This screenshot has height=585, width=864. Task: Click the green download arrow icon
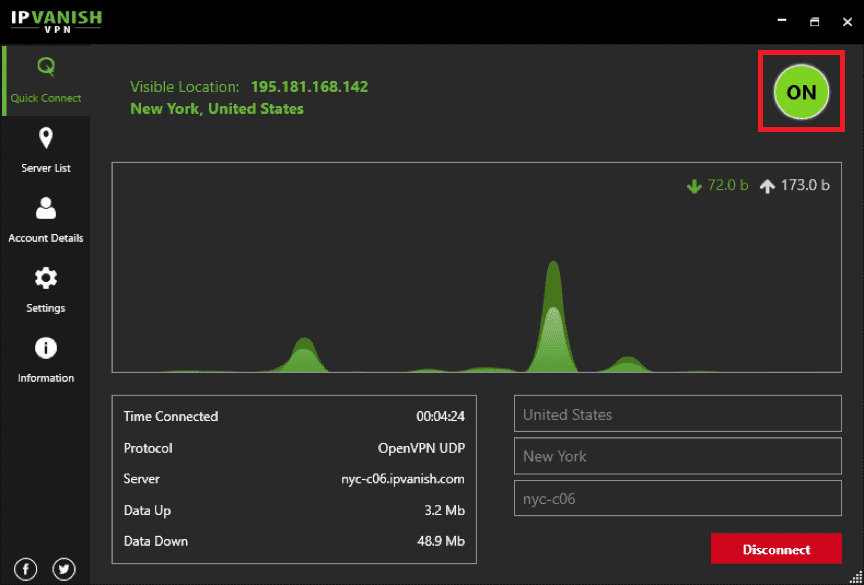tap(694, 186)
